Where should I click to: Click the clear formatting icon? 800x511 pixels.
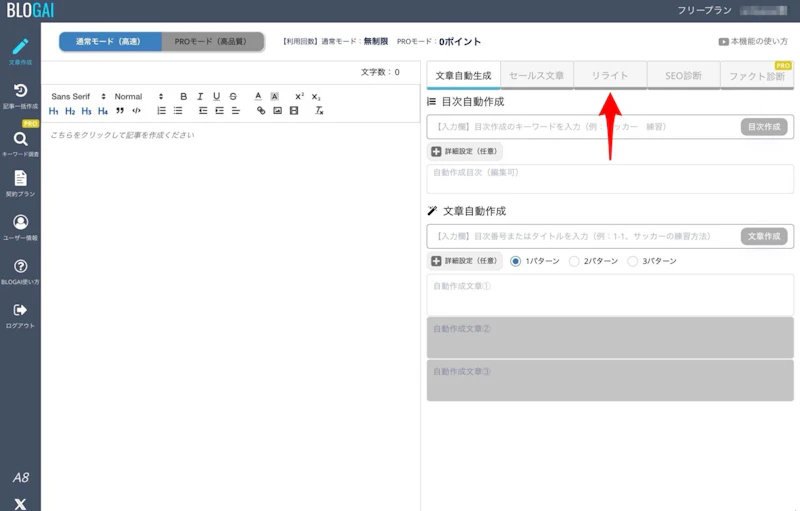319,111
